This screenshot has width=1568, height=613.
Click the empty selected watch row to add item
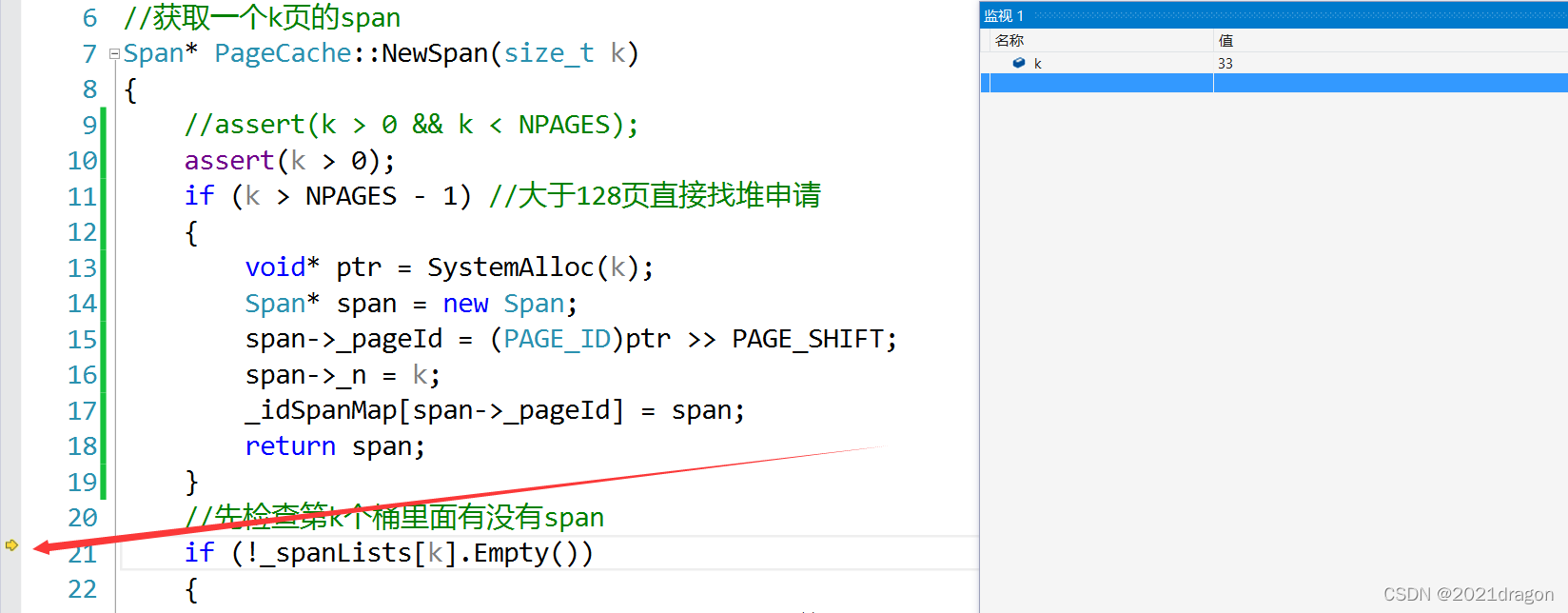(x=1274, y=83)
